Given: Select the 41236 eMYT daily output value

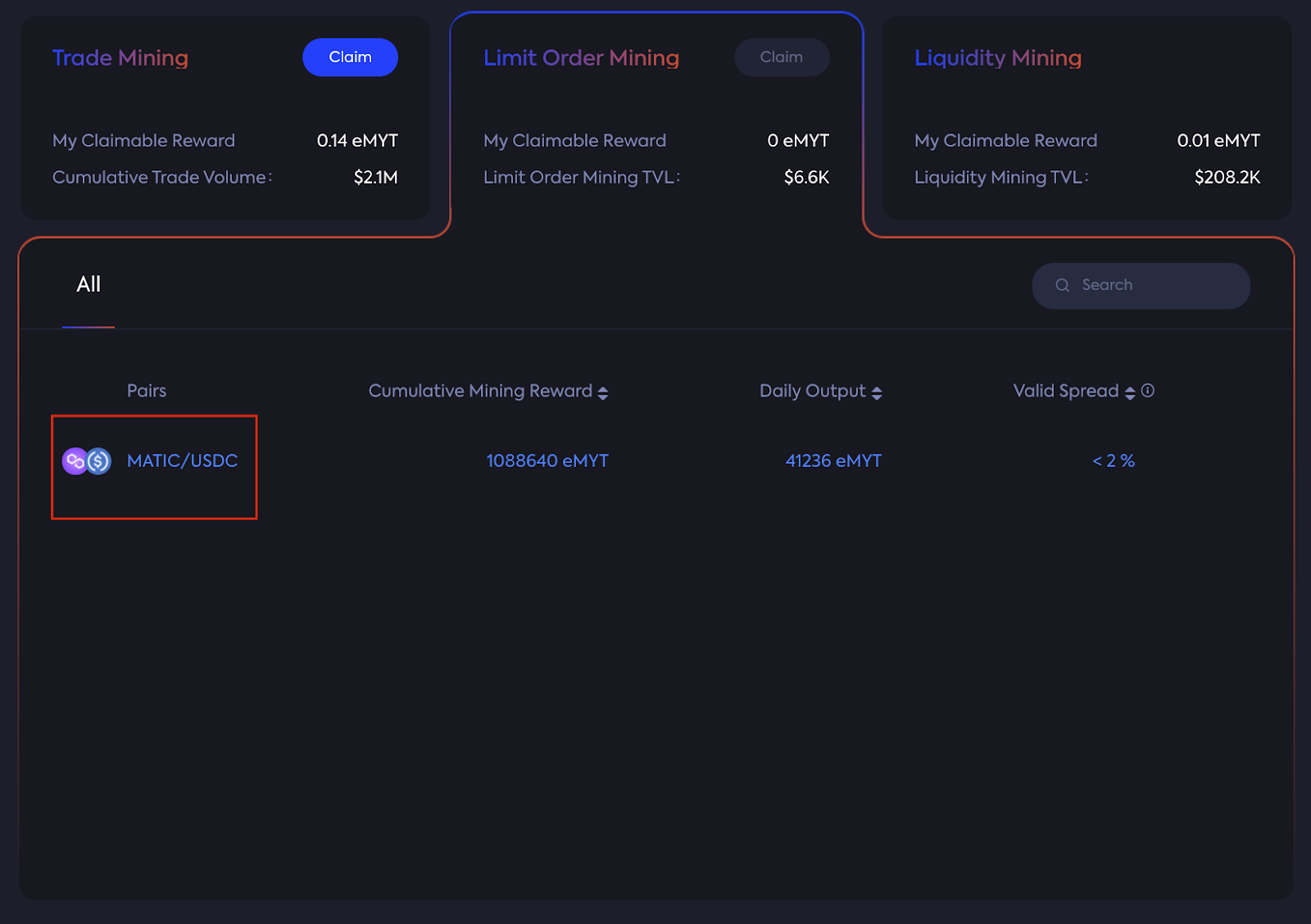Looking at the screenshot, I should tap(833, 460).
